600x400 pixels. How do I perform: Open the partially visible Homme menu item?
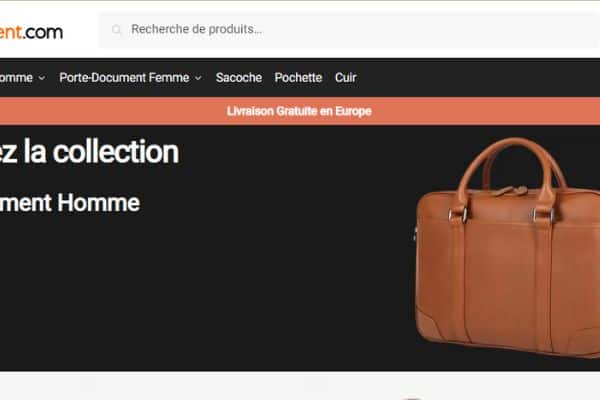[x=16, y=78]
